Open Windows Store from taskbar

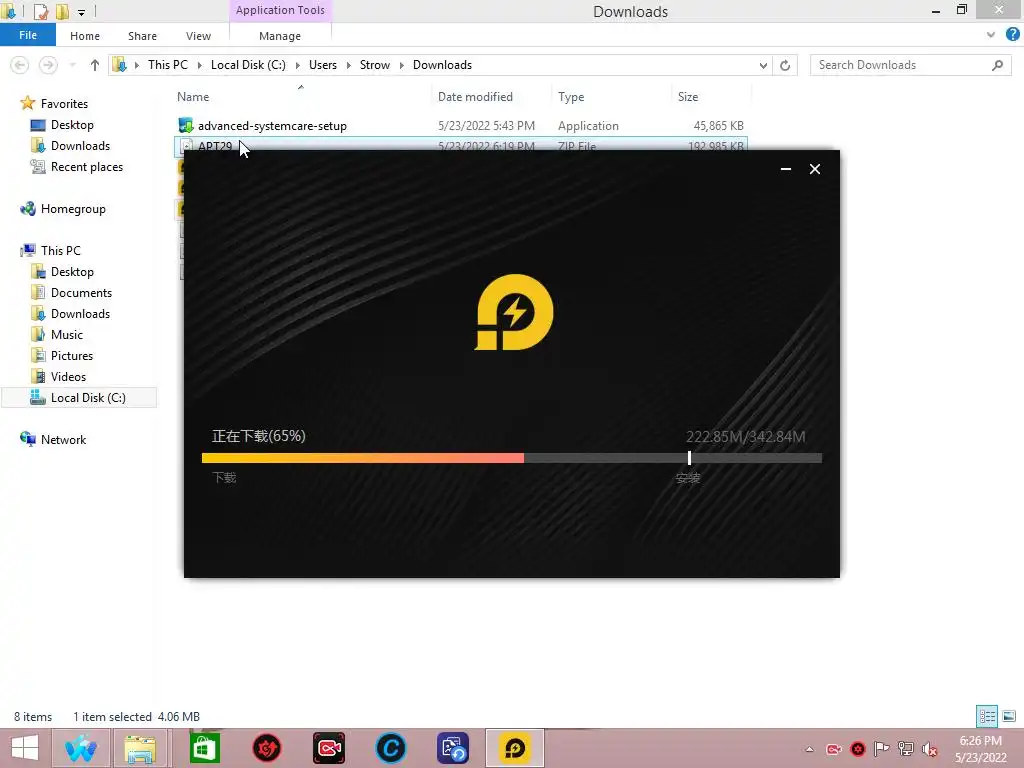click(204, 748)
